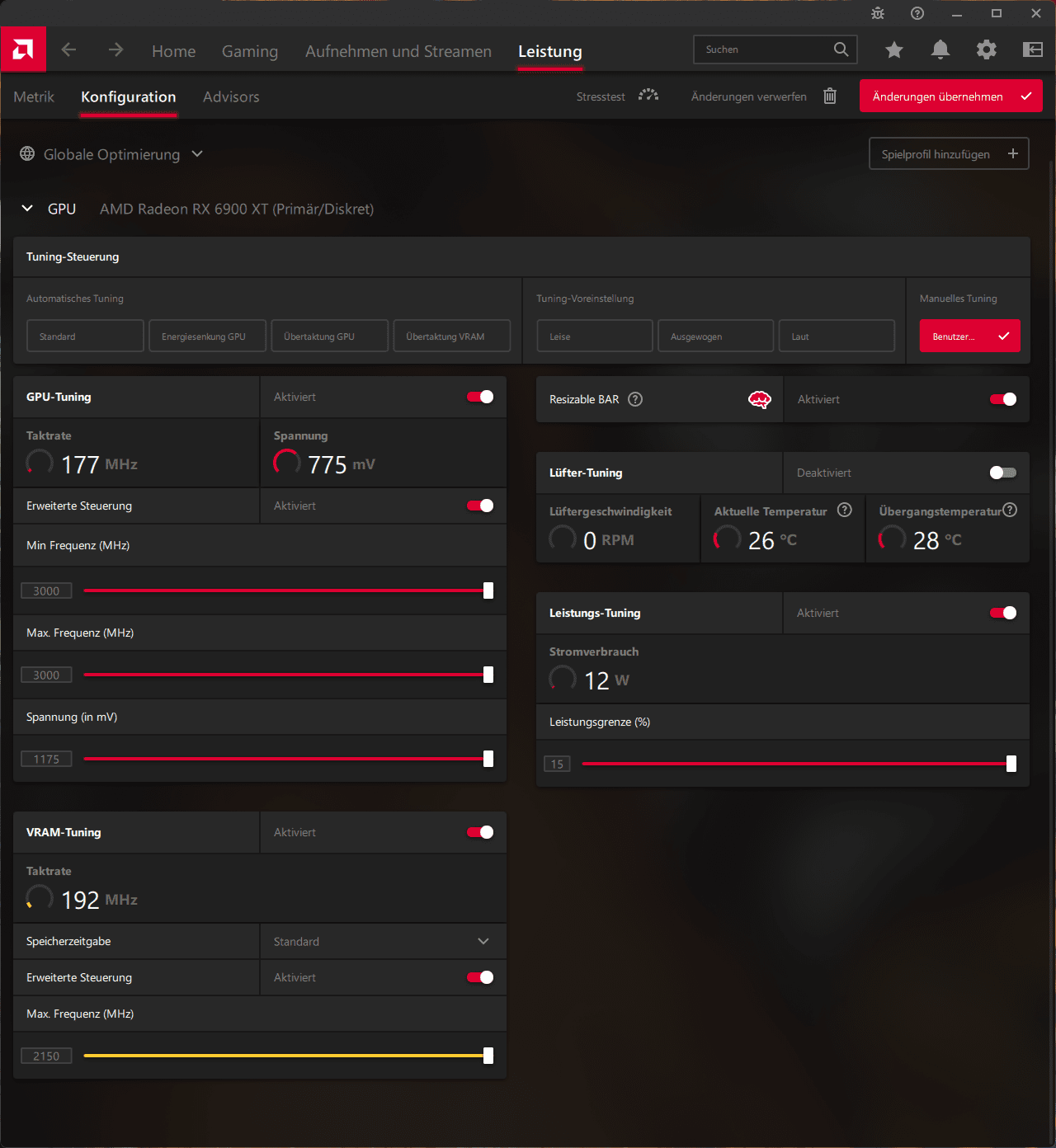Click Leistungsgrenze value box 15
Screen dimensions: 1056x1148
coord(557,764)
